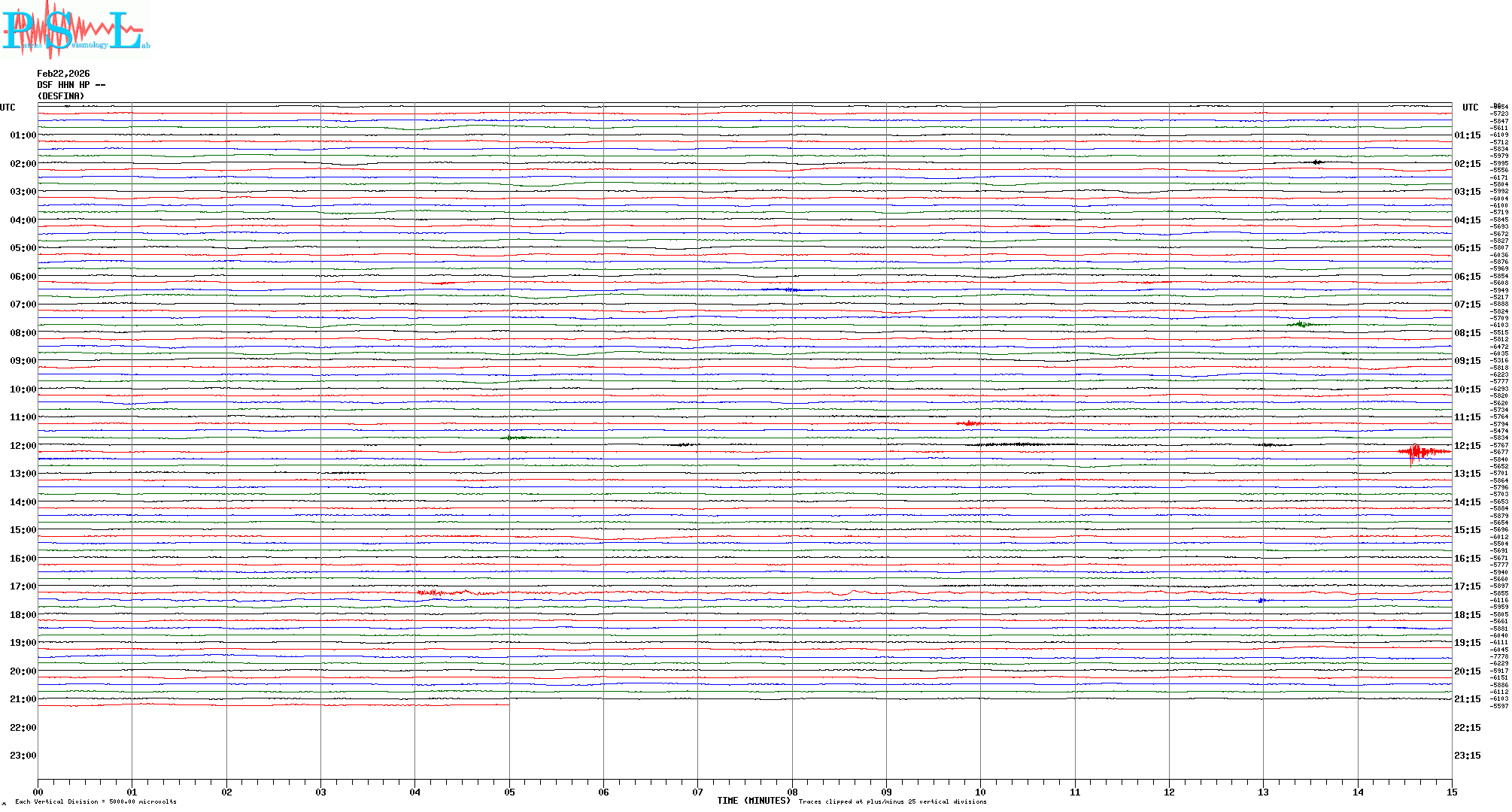Click the 22:00 hour label on left axis
This screenshot has height=812, width=1512.
(x=23, y=728)
